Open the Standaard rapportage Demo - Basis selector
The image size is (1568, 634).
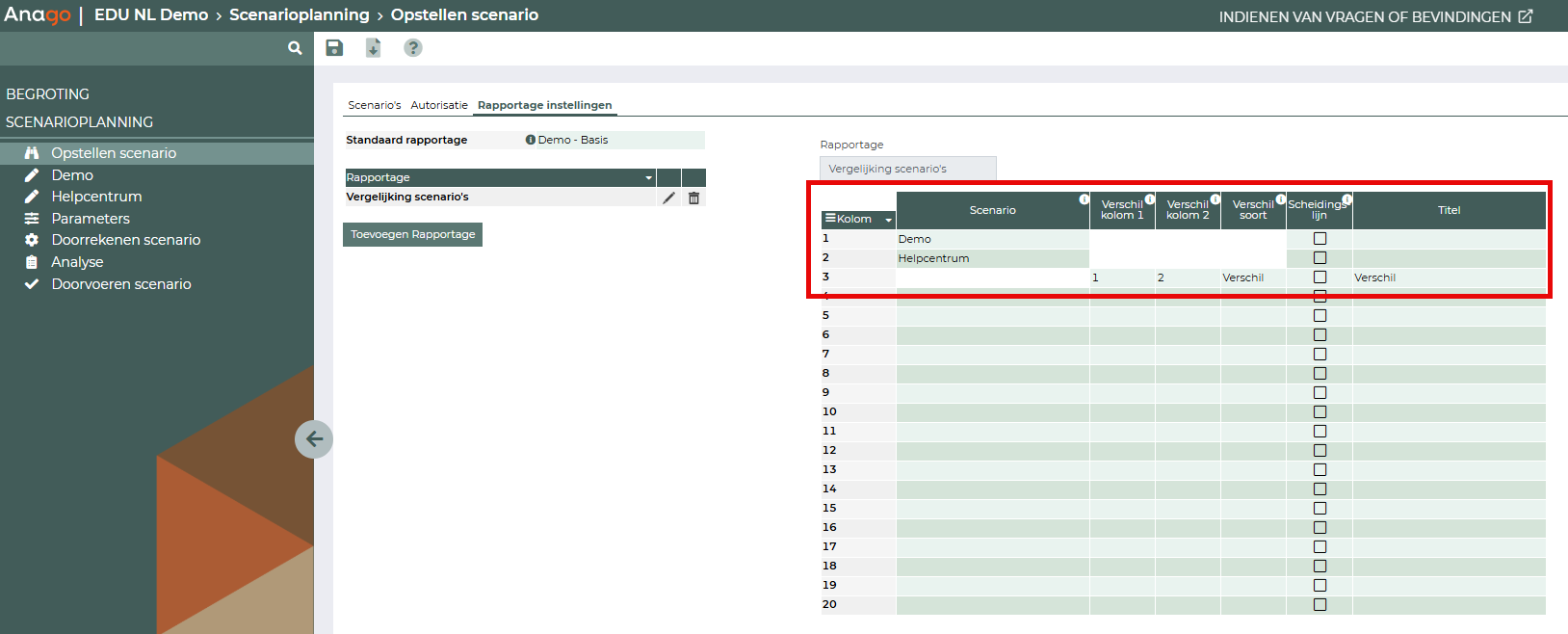click(x=613, y=141)
